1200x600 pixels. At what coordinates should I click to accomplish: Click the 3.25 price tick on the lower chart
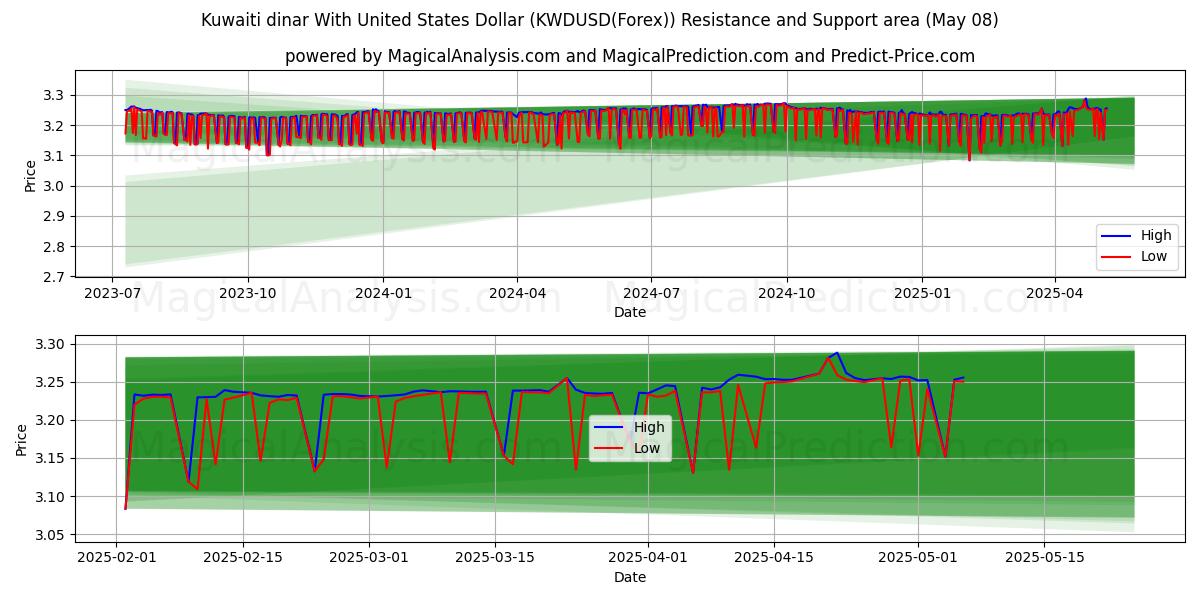click(52, 382)
